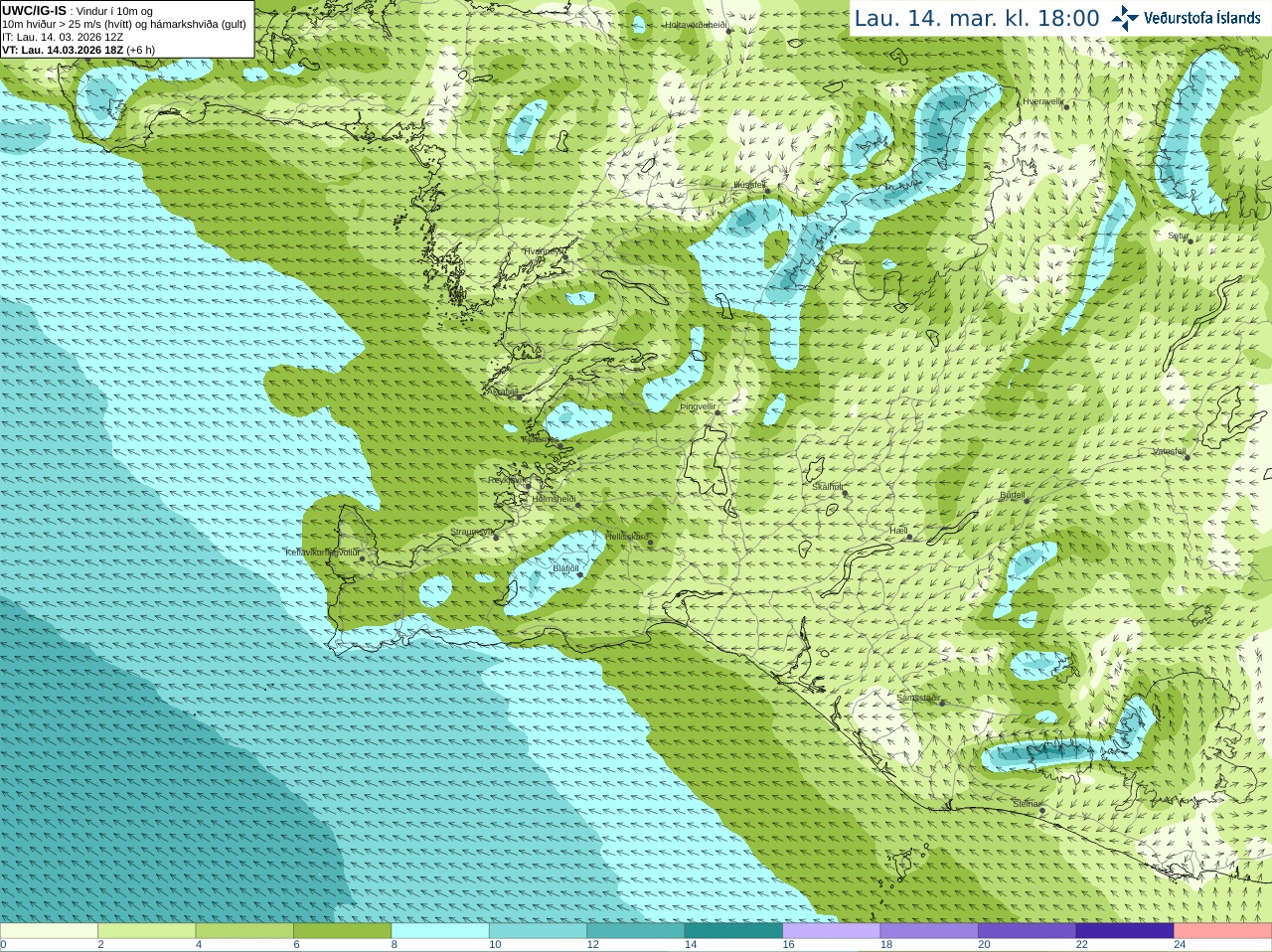Select the Akrafjall station marker
This screenshot has height=952, width=1272.
pyautogui.click(x=519, y=397)
